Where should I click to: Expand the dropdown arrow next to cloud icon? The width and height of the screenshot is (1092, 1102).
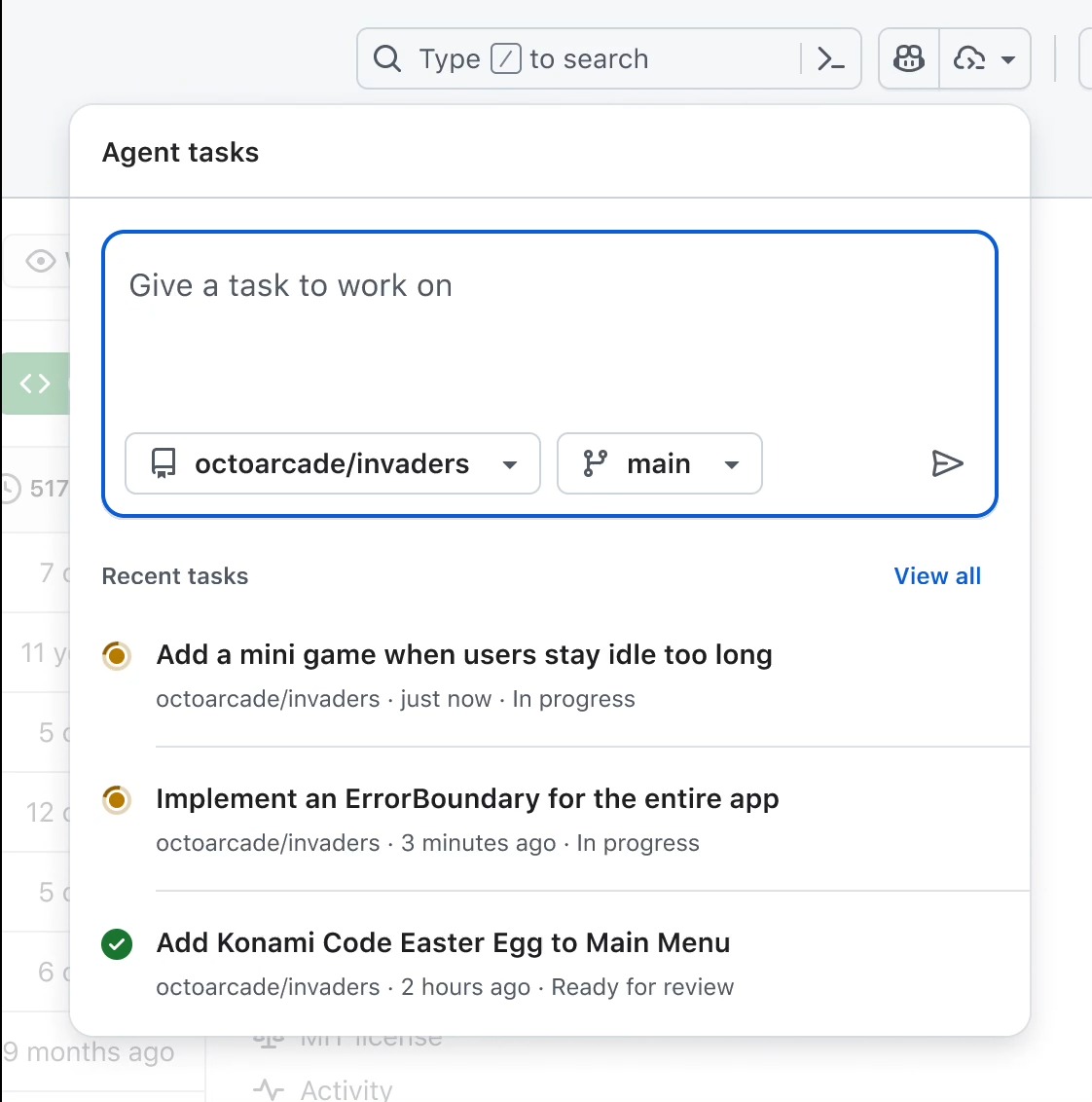[x=1007, y=59]
